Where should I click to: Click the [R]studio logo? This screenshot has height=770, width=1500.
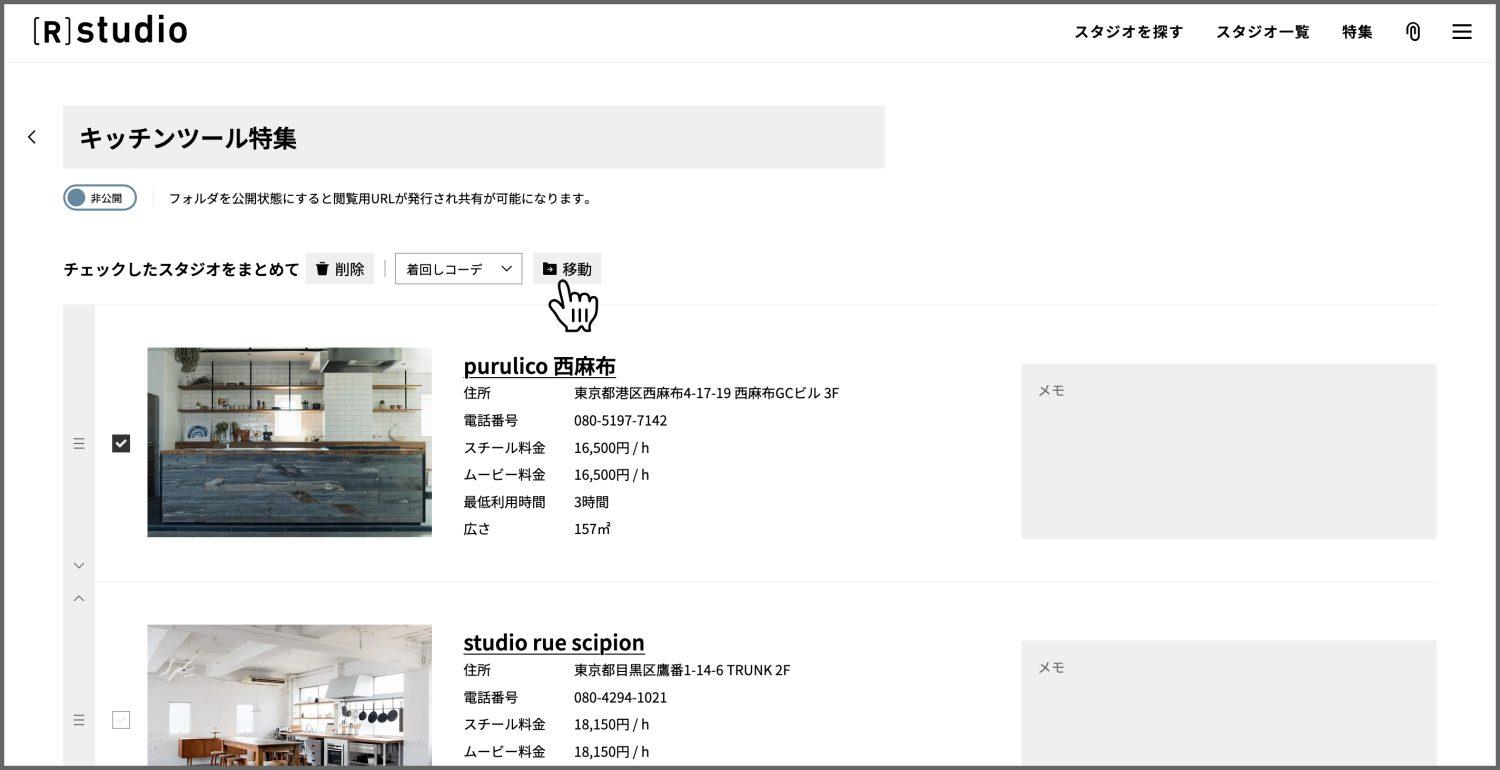pyautogui.click(x=110, y=31)
